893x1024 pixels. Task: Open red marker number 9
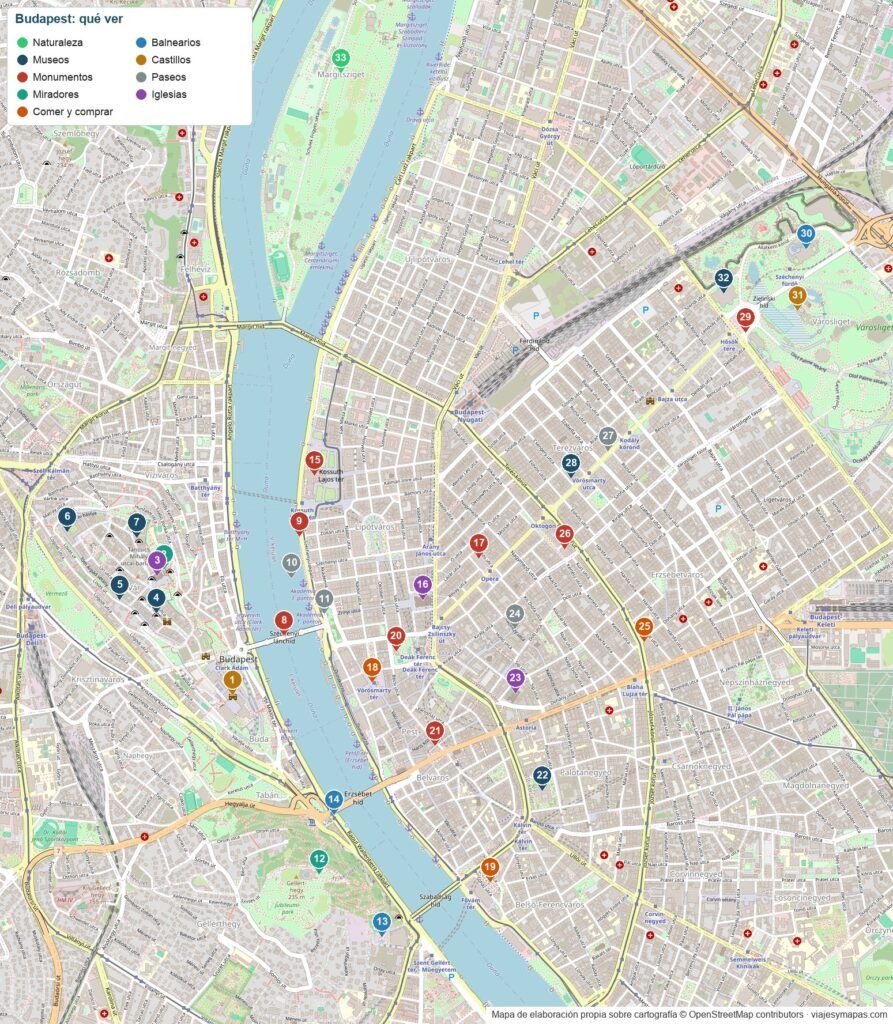(299, 522)
